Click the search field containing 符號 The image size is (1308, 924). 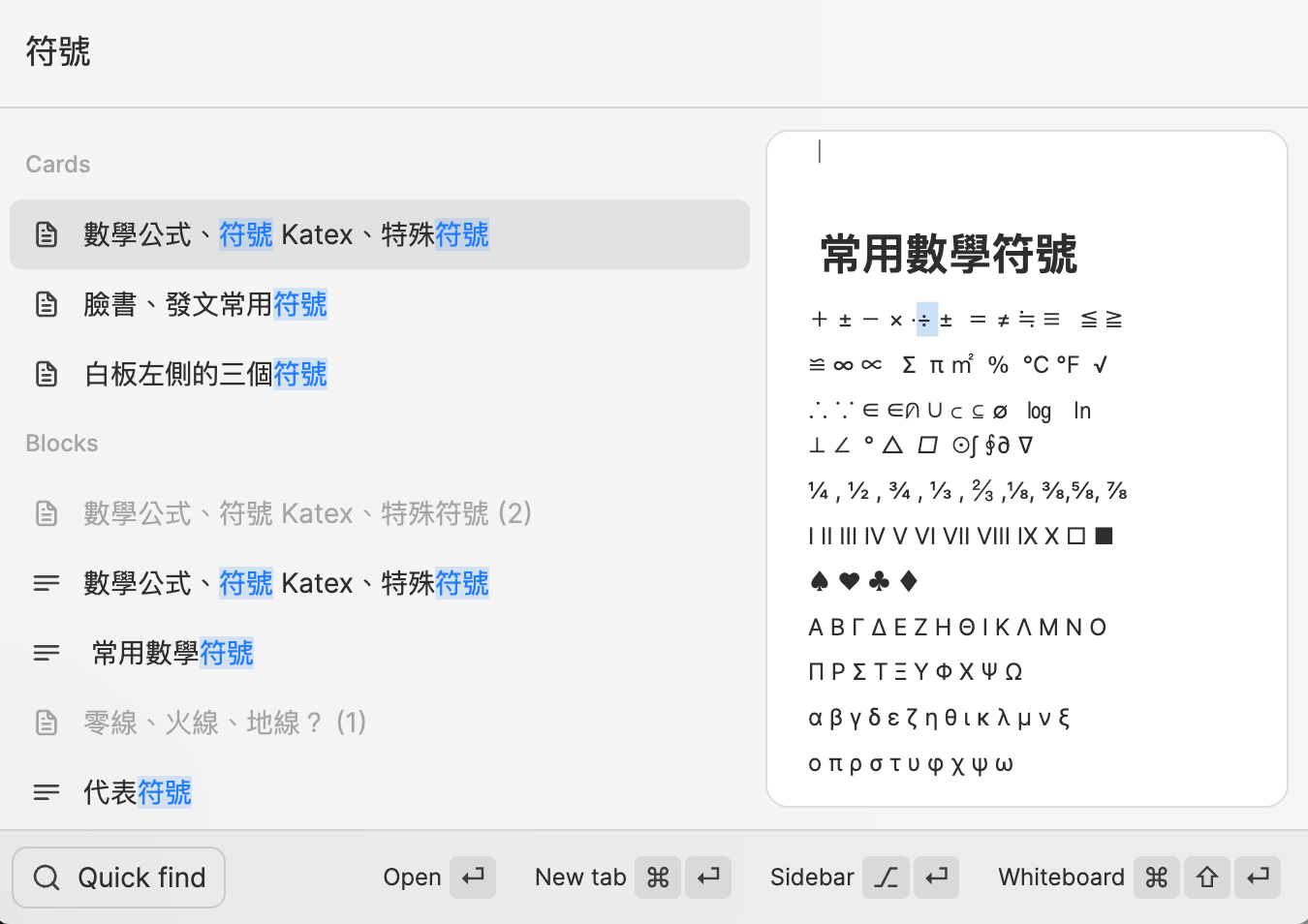(x=388, y=51)
